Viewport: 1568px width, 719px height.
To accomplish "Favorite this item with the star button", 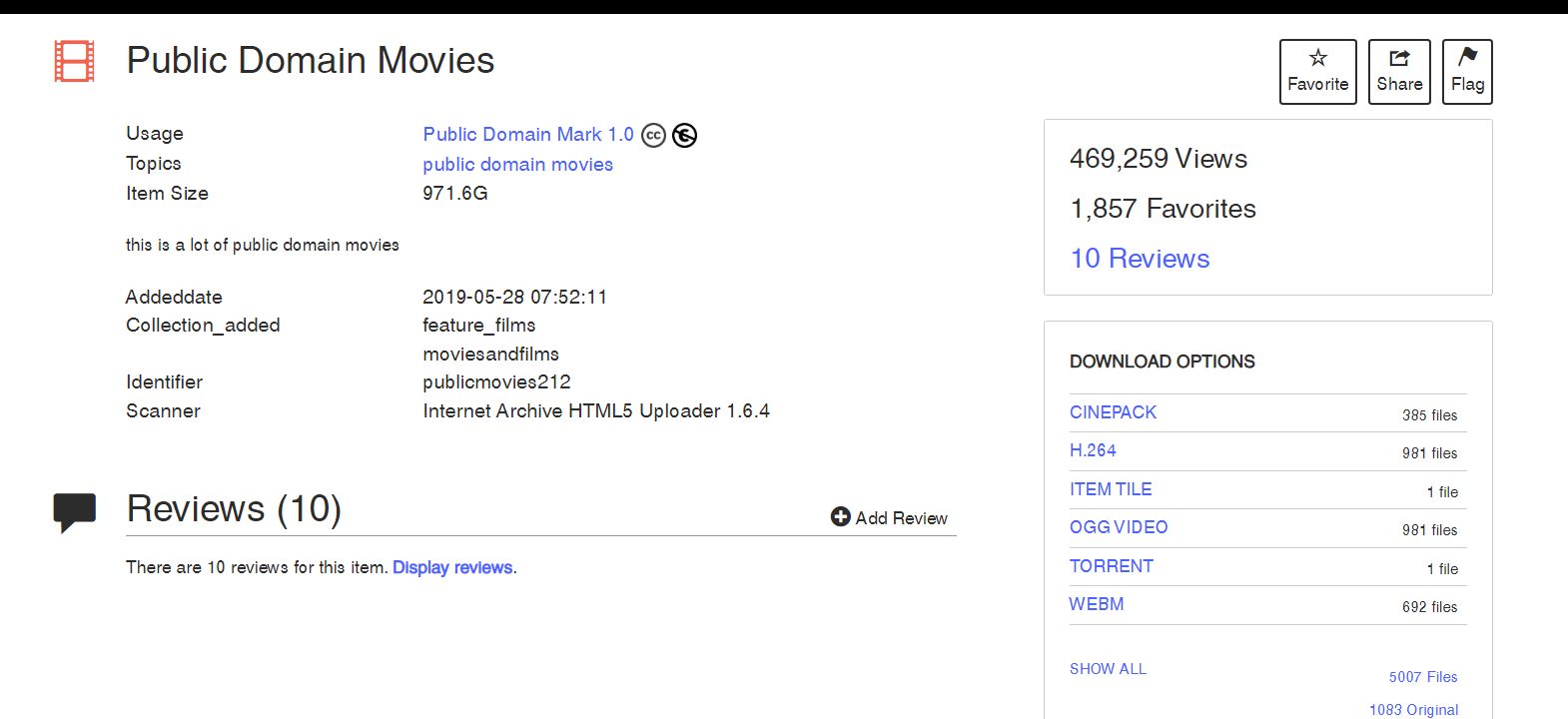I will tap(1318, 72).
